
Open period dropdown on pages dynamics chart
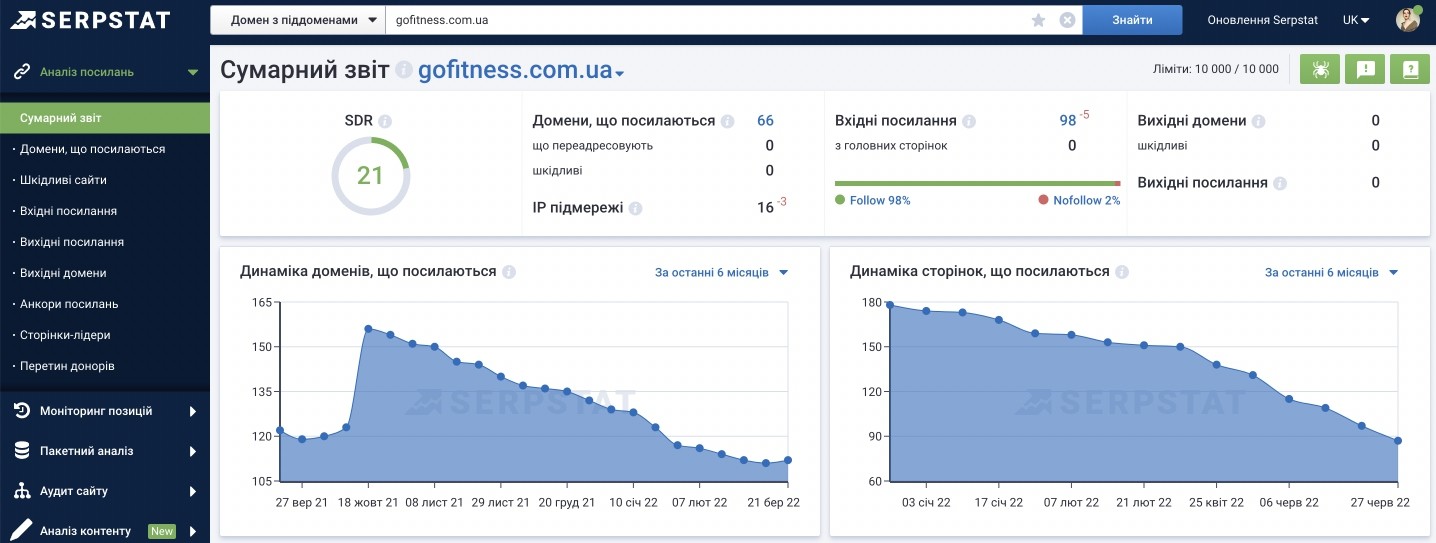point(1332,272)
